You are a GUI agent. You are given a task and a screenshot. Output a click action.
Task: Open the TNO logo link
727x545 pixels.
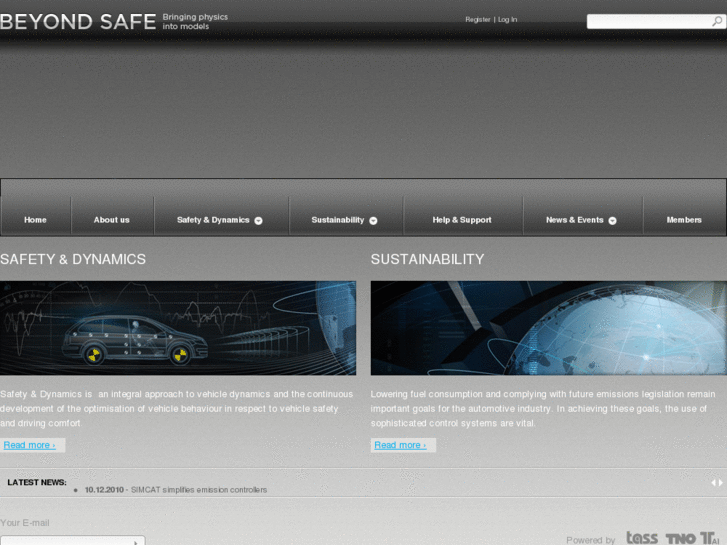click(x=681, y=539)
